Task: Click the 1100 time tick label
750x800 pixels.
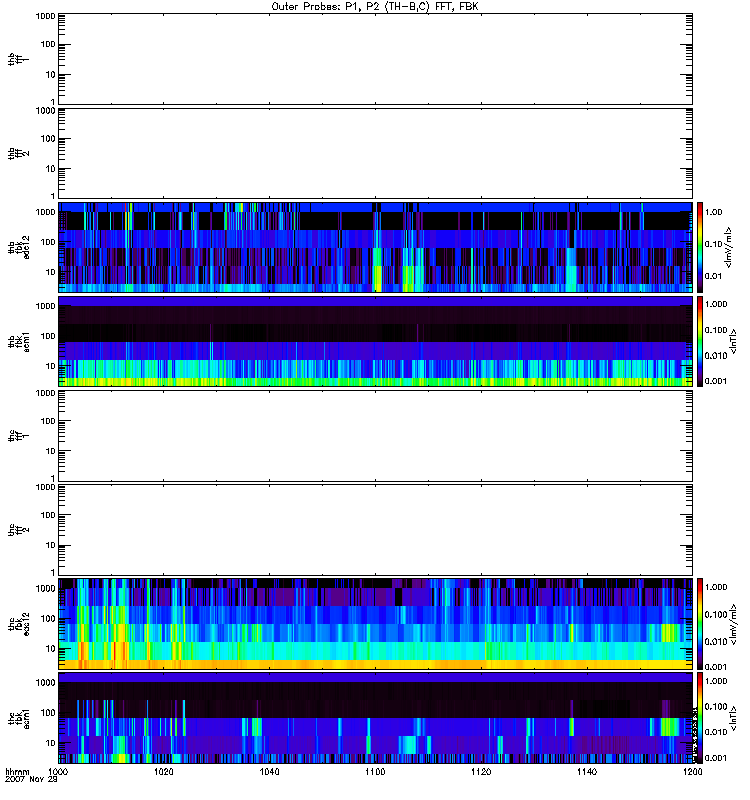Action: coord(375,773)
